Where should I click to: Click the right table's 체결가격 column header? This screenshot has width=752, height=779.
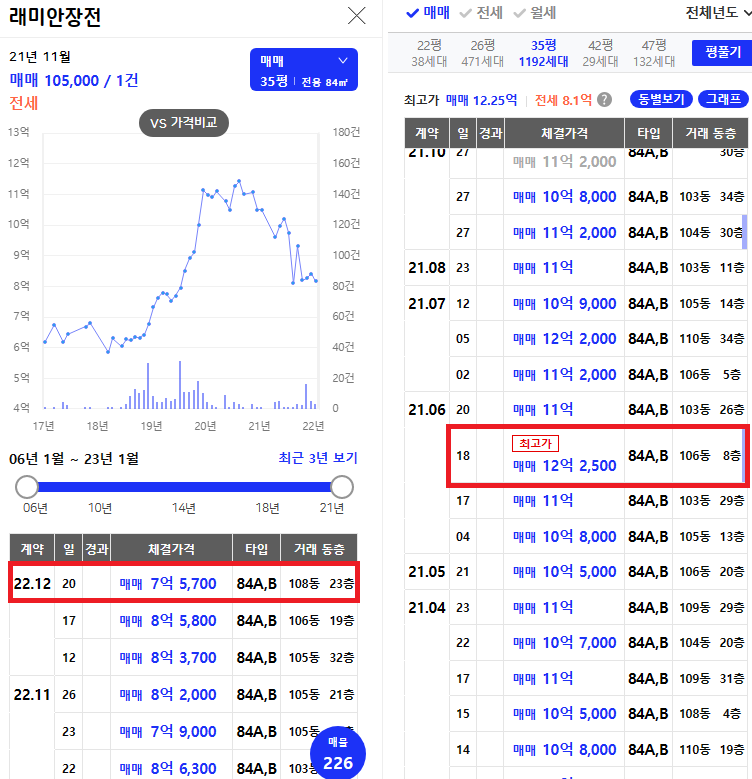(564, 133)
